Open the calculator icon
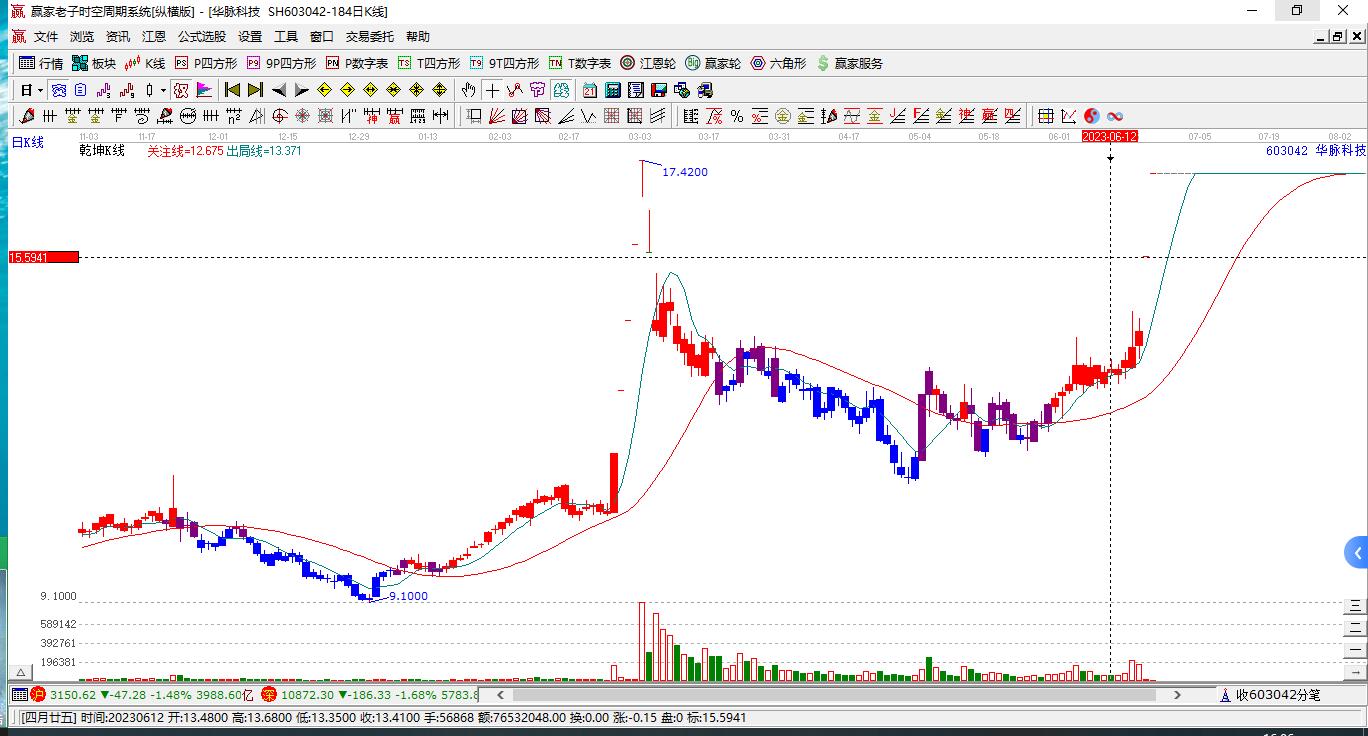The image size is (1368, 736). pyautogui.click(x=612, y=90)
